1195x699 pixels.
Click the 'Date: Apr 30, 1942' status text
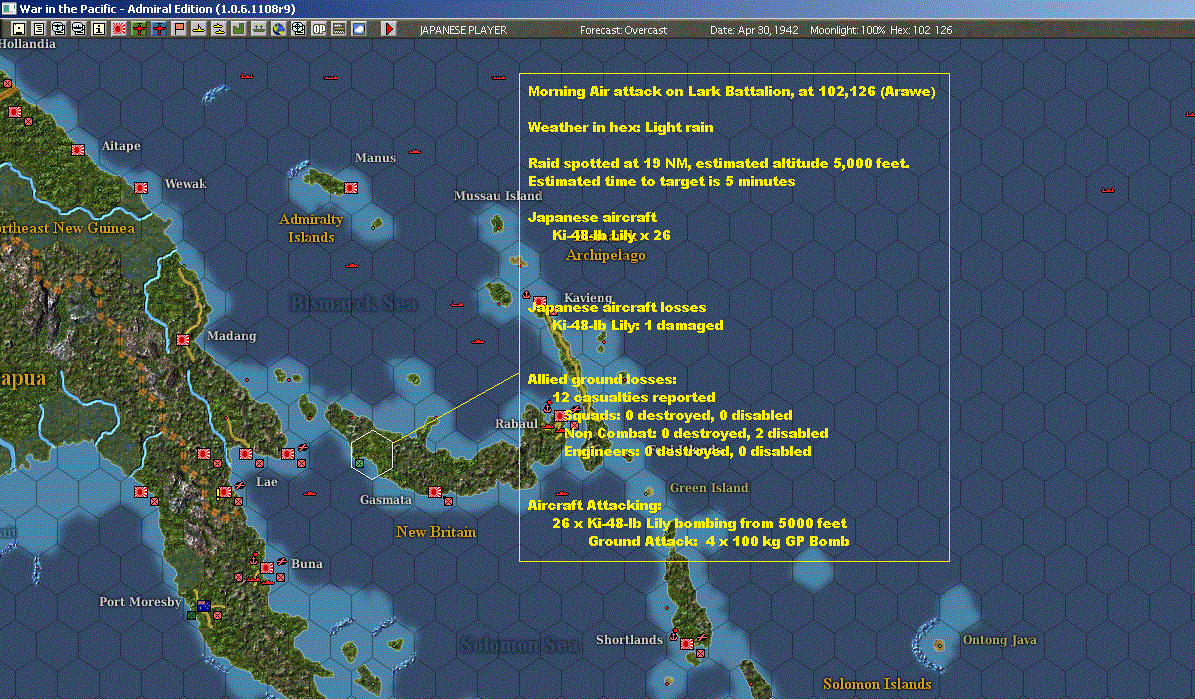(754, 30)
